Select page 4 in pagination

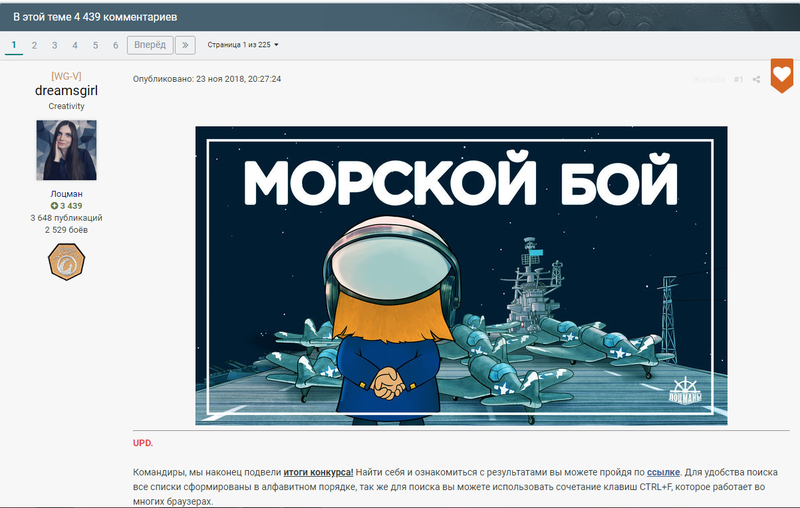point(75,45)
